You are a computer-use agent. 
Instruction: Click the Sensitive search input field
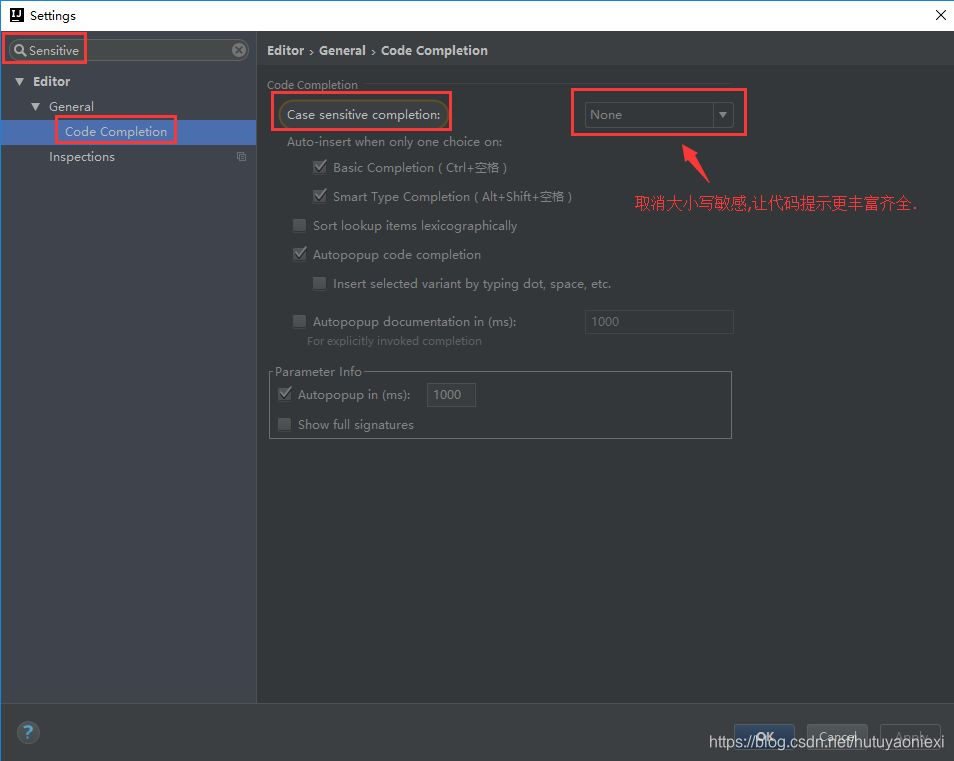[x=128, y=50]
